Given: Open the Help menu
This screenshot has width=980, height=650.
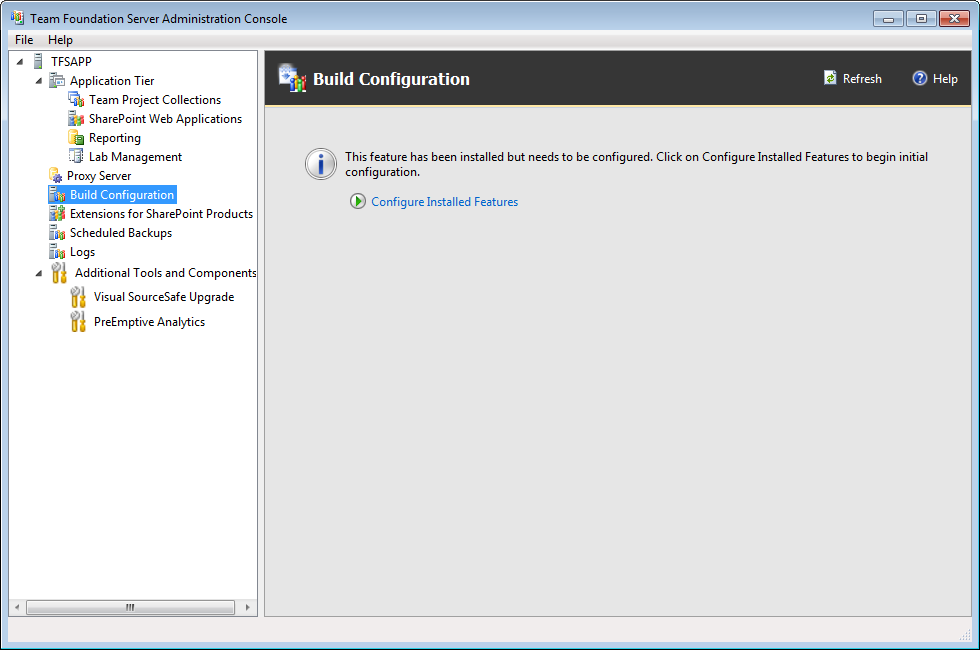Looking at the screenshot, I should point(60,39).
